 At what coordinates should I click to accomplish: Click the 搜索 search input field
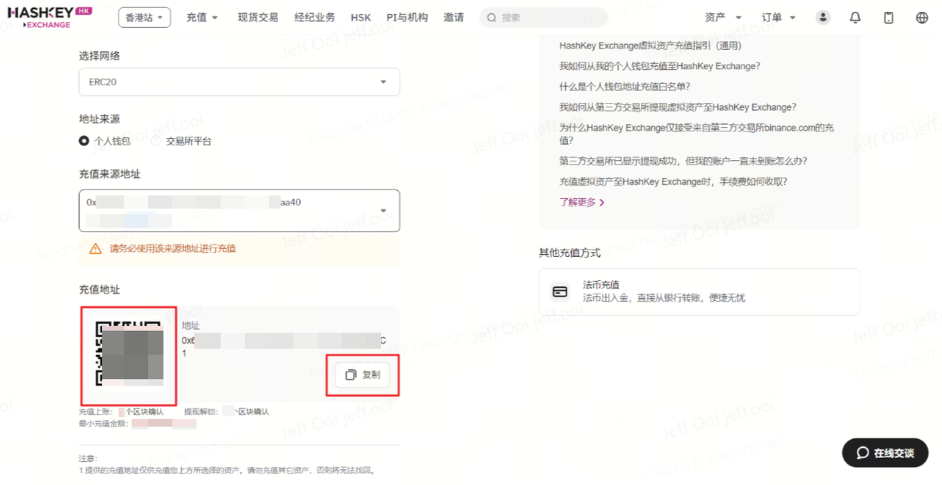[544, 18]
